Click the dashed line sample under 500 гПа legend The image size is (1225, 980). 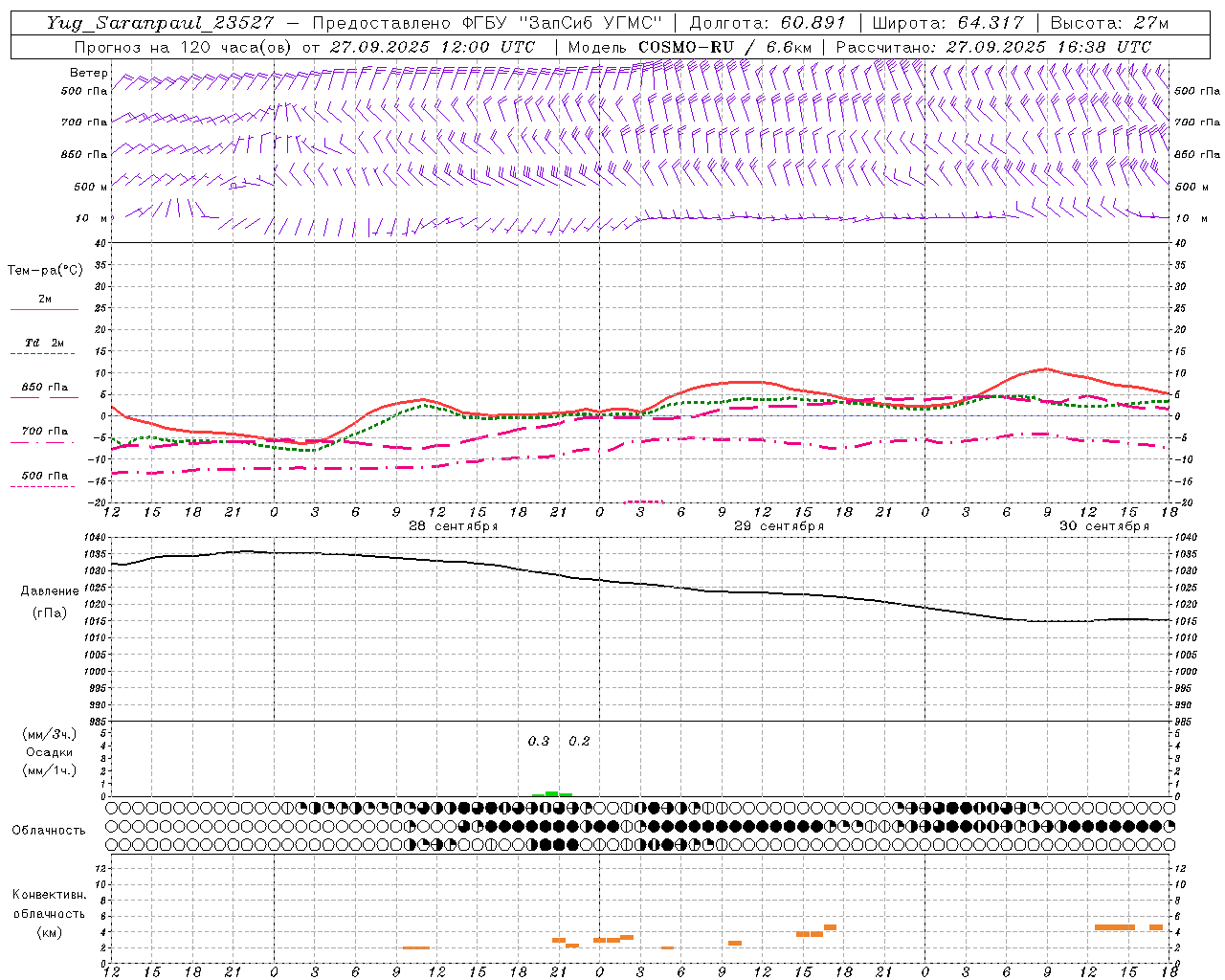pyautogui.click(x=44, y=486)
